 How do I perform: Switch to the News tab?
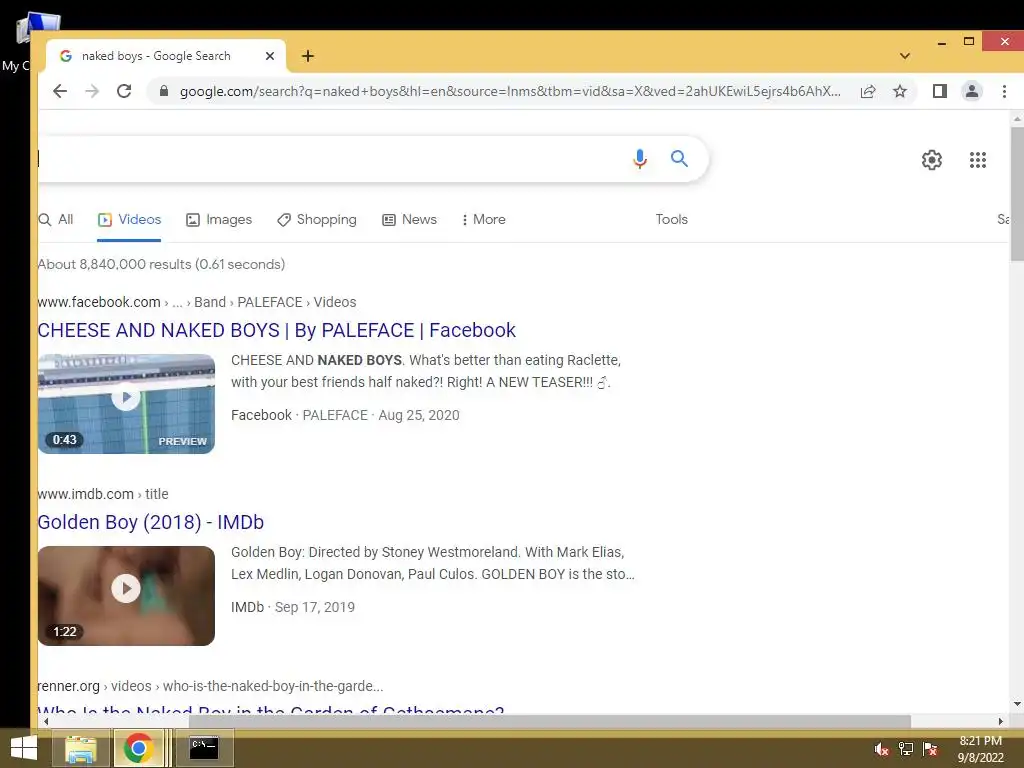pos(409,219)
